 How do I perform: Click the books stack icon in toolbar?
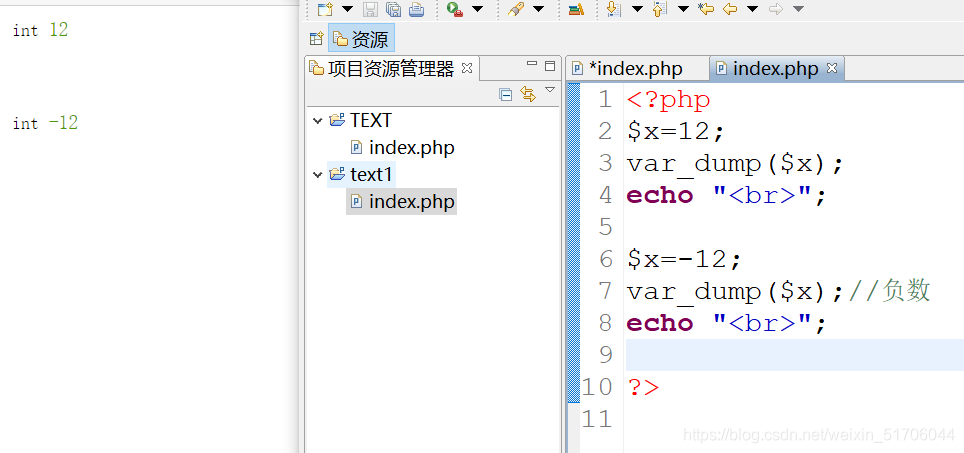576,9
